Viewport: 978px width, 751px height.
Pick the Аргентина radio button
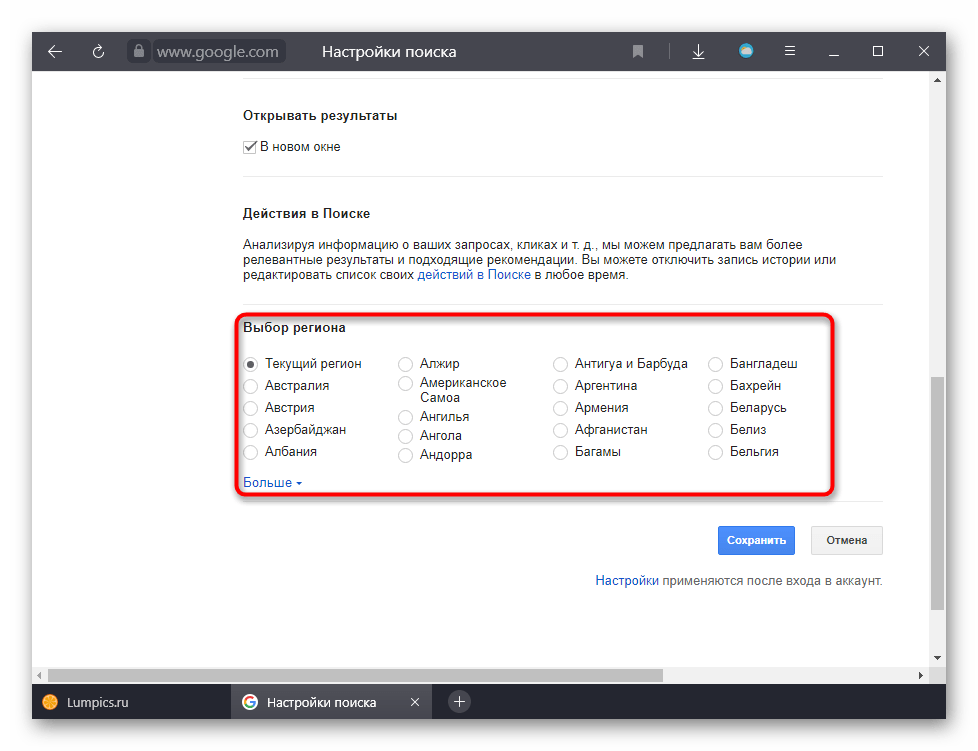point(560,386)
